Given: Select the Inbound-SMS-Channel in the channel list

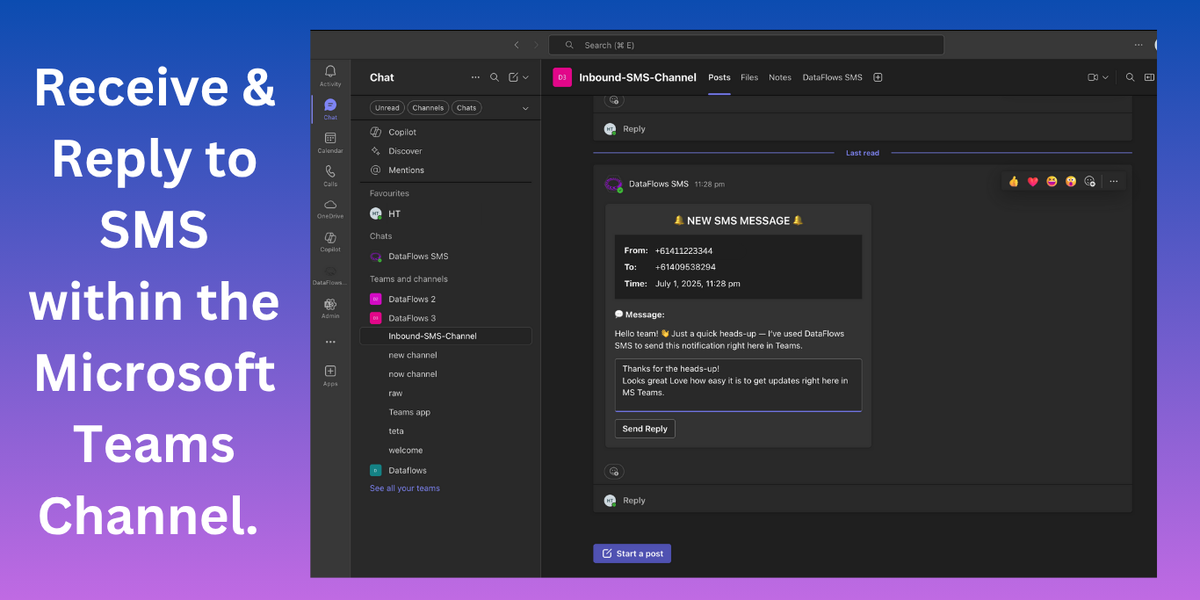Looking at the screenshot, I should (x=445, y=336).
